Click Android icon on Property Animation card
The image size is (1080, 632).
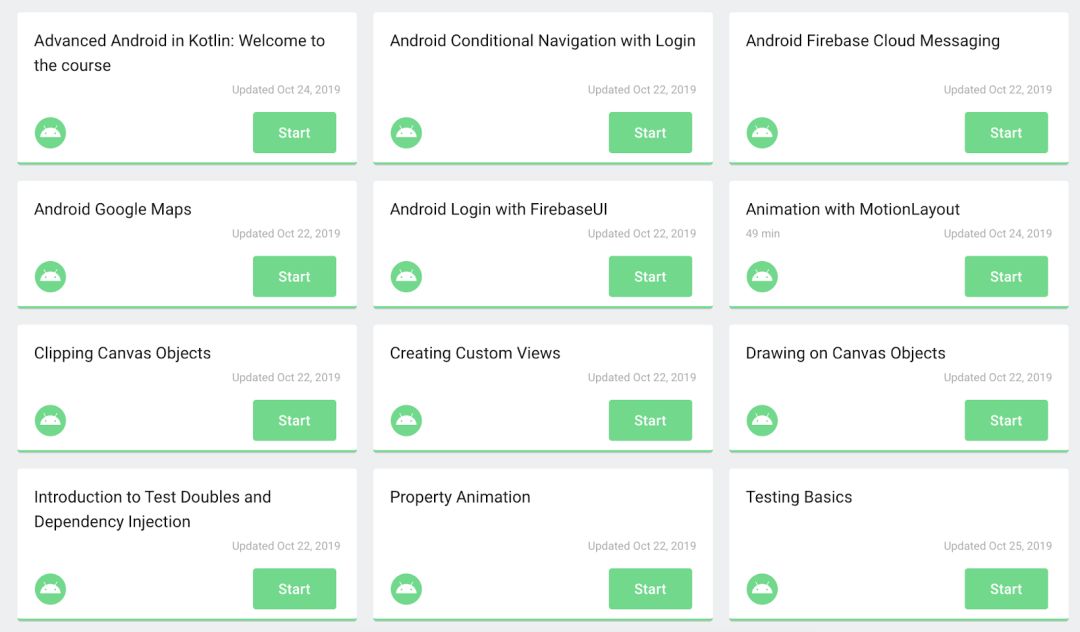406,589
